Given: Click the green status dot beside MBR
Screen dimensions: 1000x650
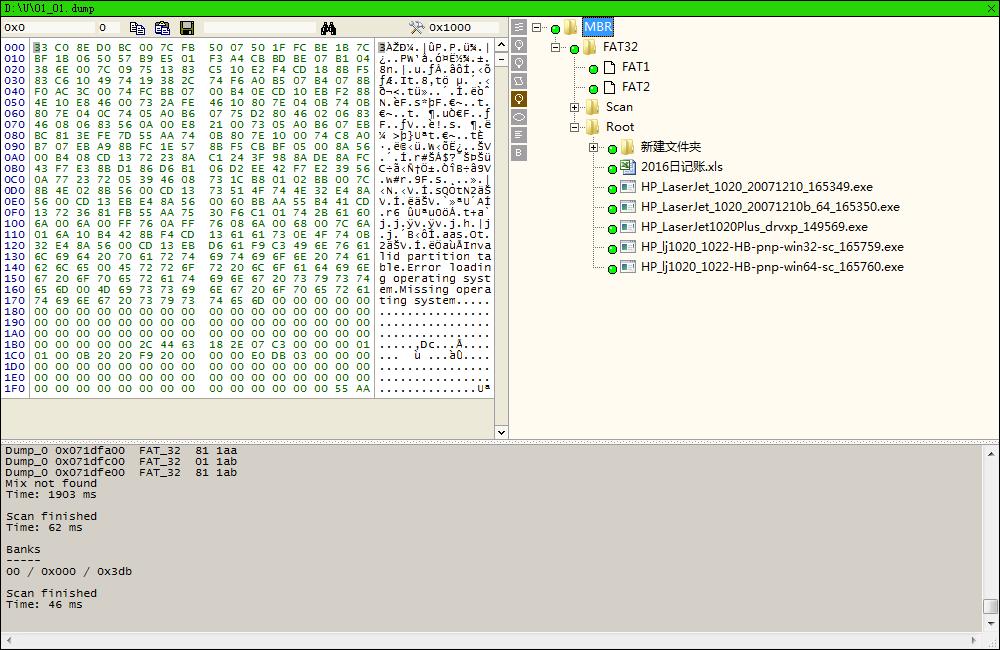Looking at the screenshot, I should point(555,29).
